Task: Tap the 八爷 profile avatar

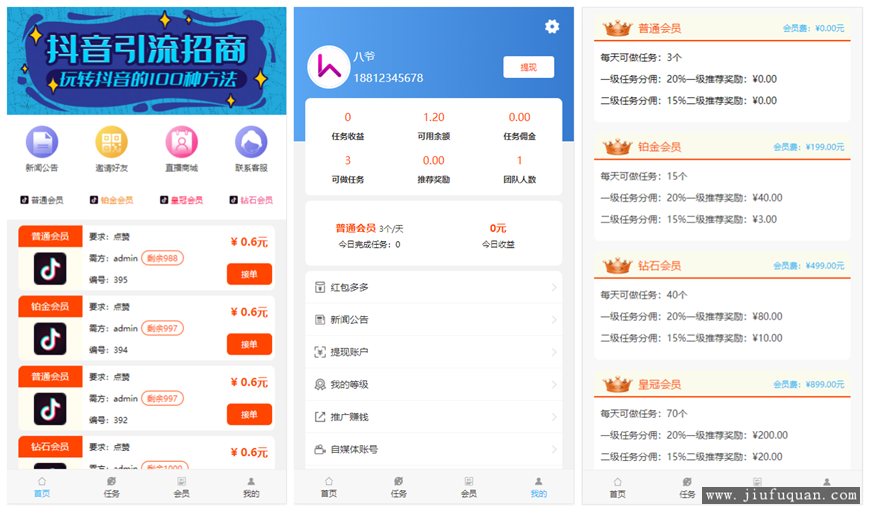Action: click(328, 67)
